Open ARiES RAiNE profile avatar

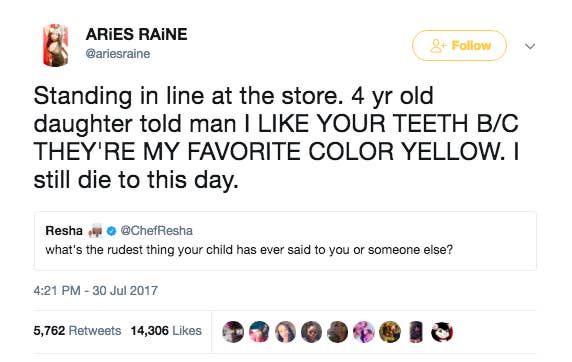pos(56,45)
